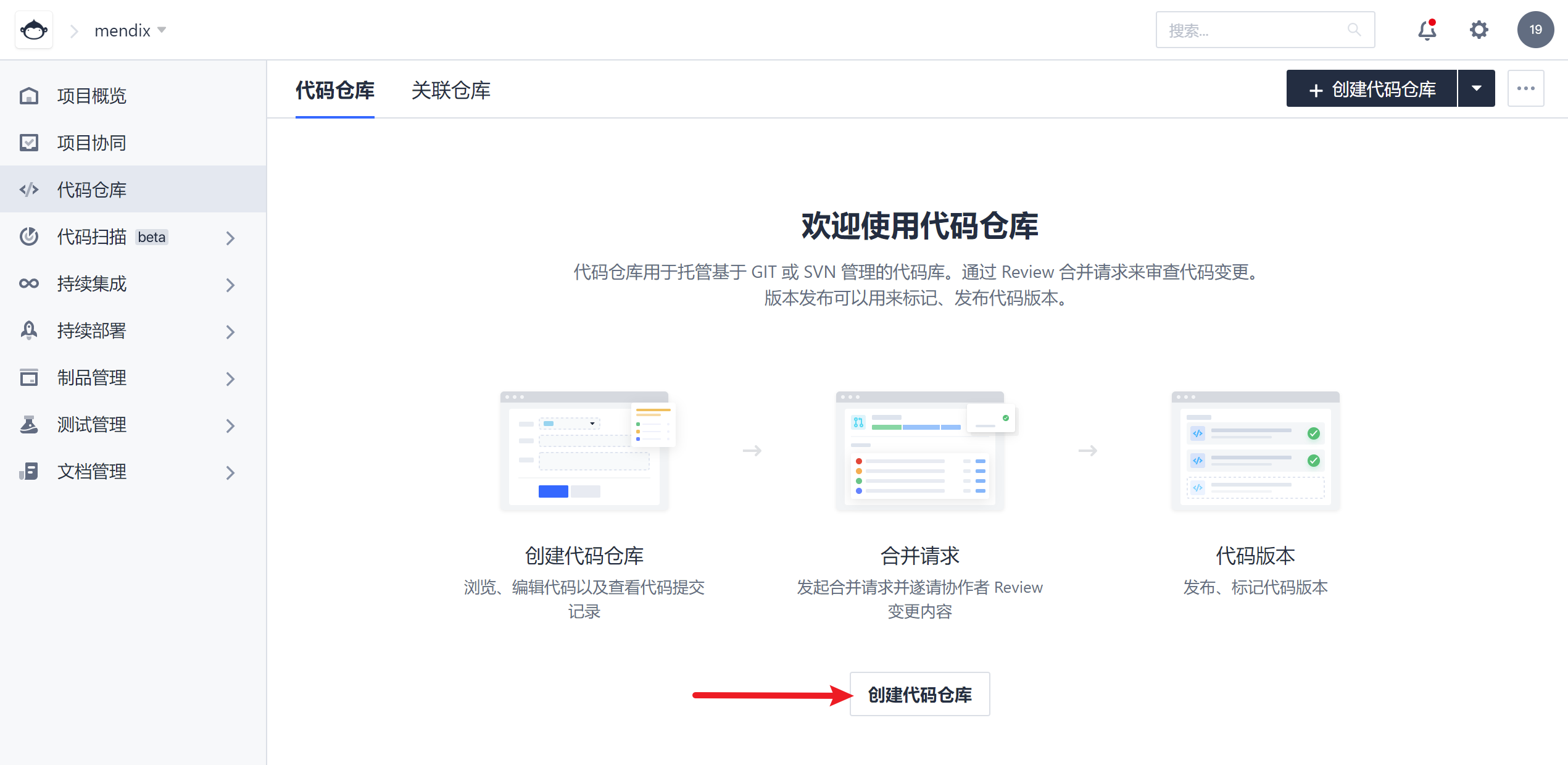Click the monkey logo home icon
Screen dimensions: 1568x765
(x=34, y=30)
